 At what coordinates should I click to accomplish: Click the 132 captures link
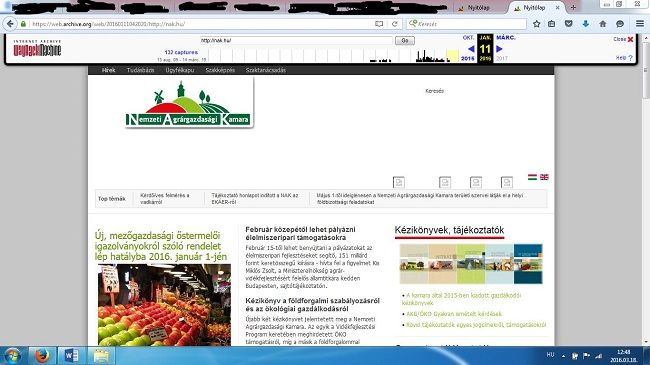(x=181, y=52)
